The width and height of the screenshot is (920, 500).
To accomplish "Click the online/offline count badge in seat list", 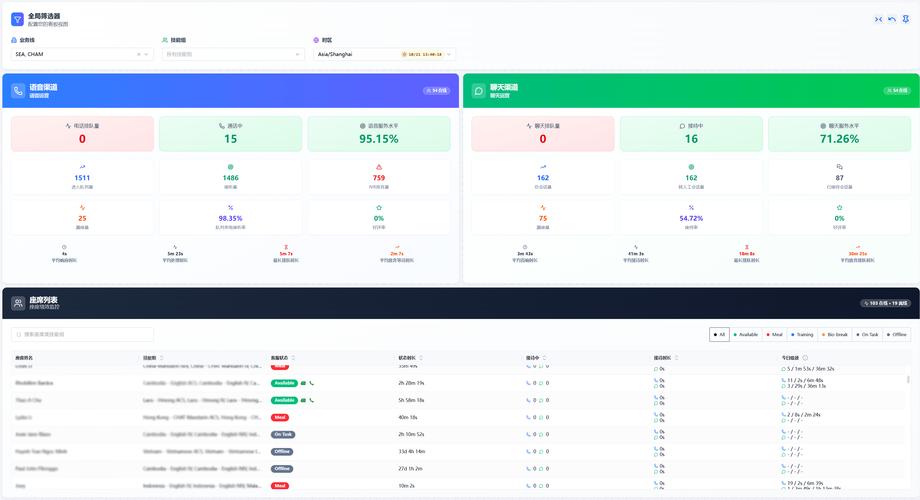I will tap(885, 303).
